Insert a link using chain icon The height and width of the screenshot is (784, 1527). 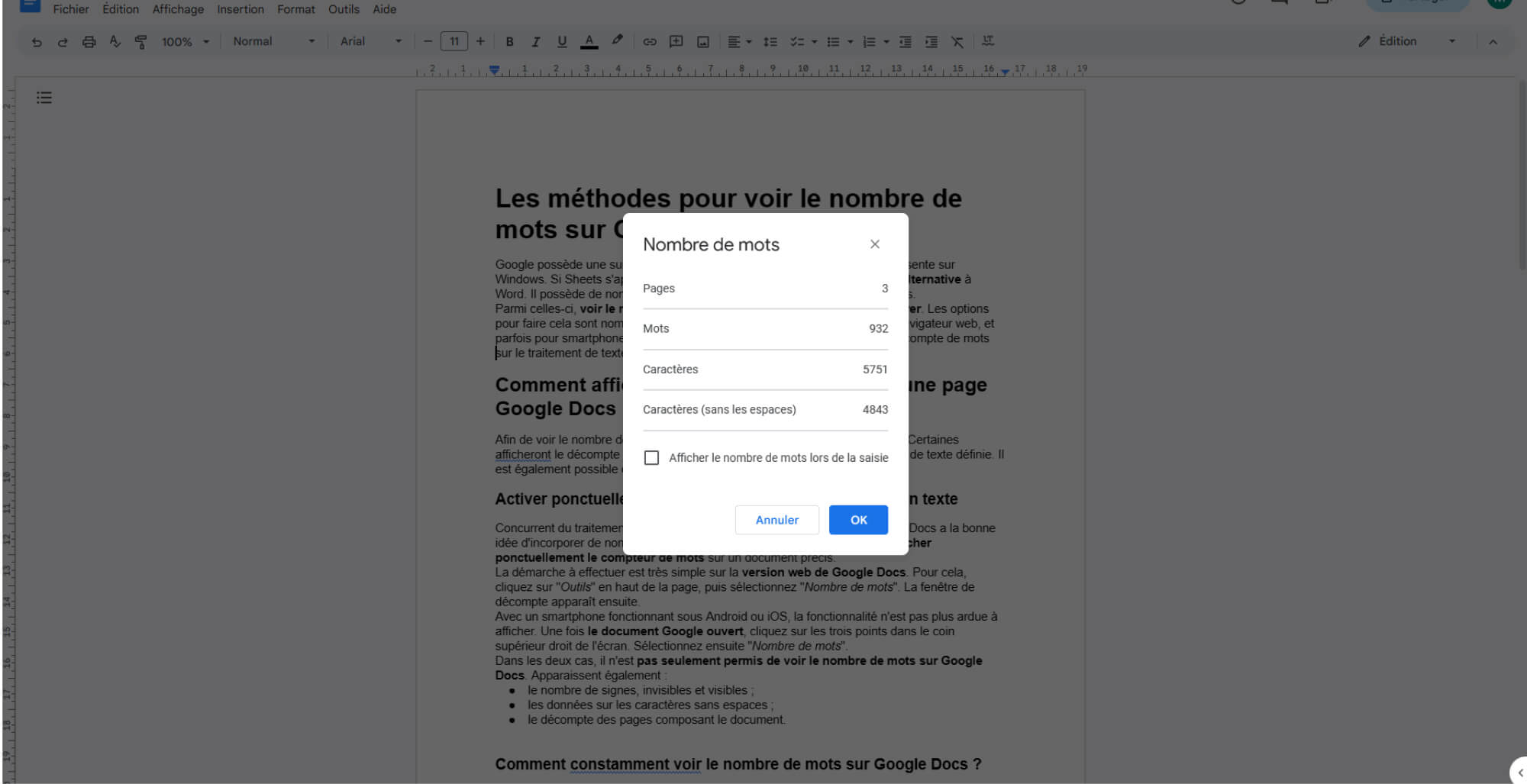[649, 42]
